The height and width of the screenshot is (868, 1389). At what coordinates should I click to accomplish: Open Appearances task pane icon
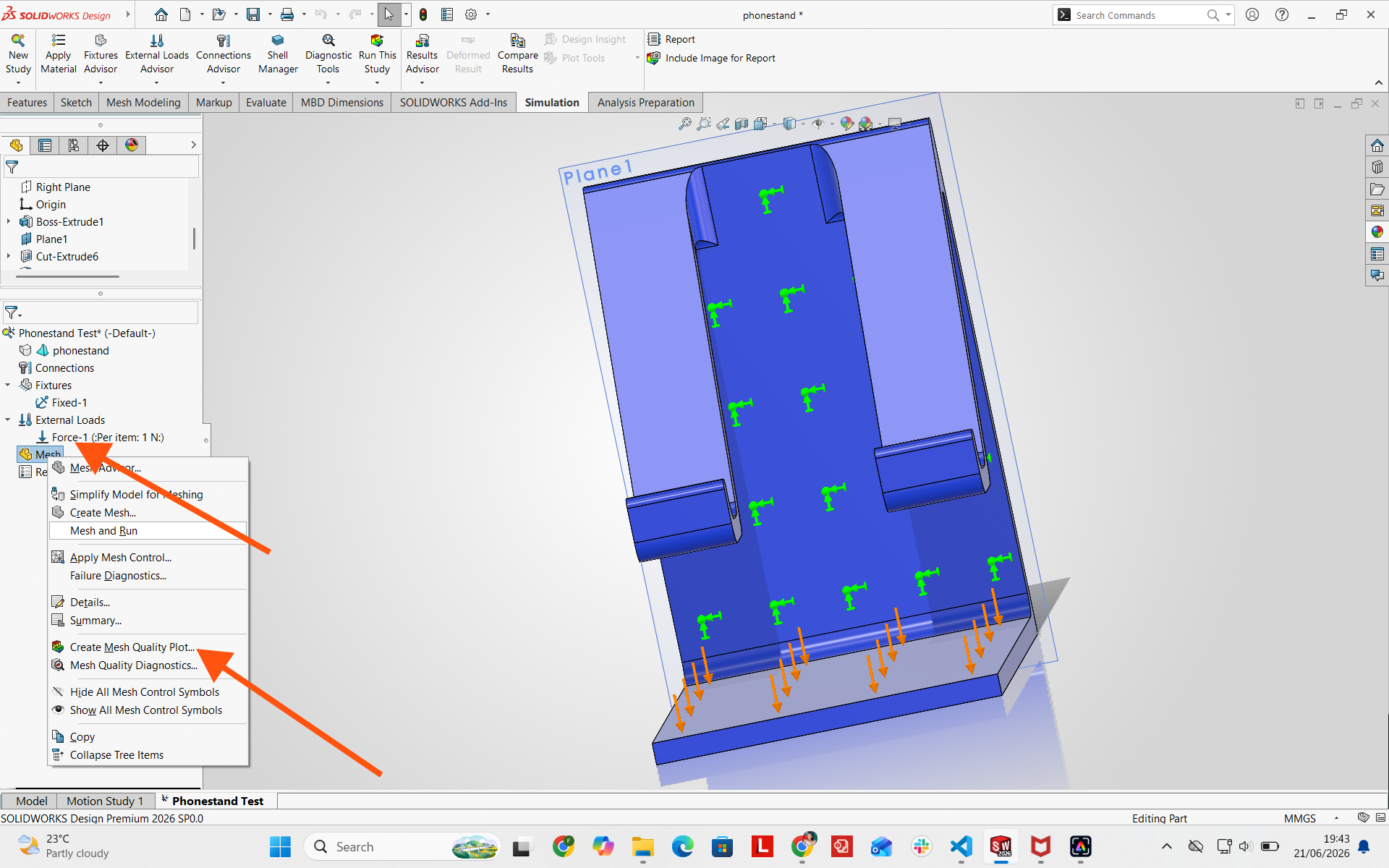[x=1377, y=231]
